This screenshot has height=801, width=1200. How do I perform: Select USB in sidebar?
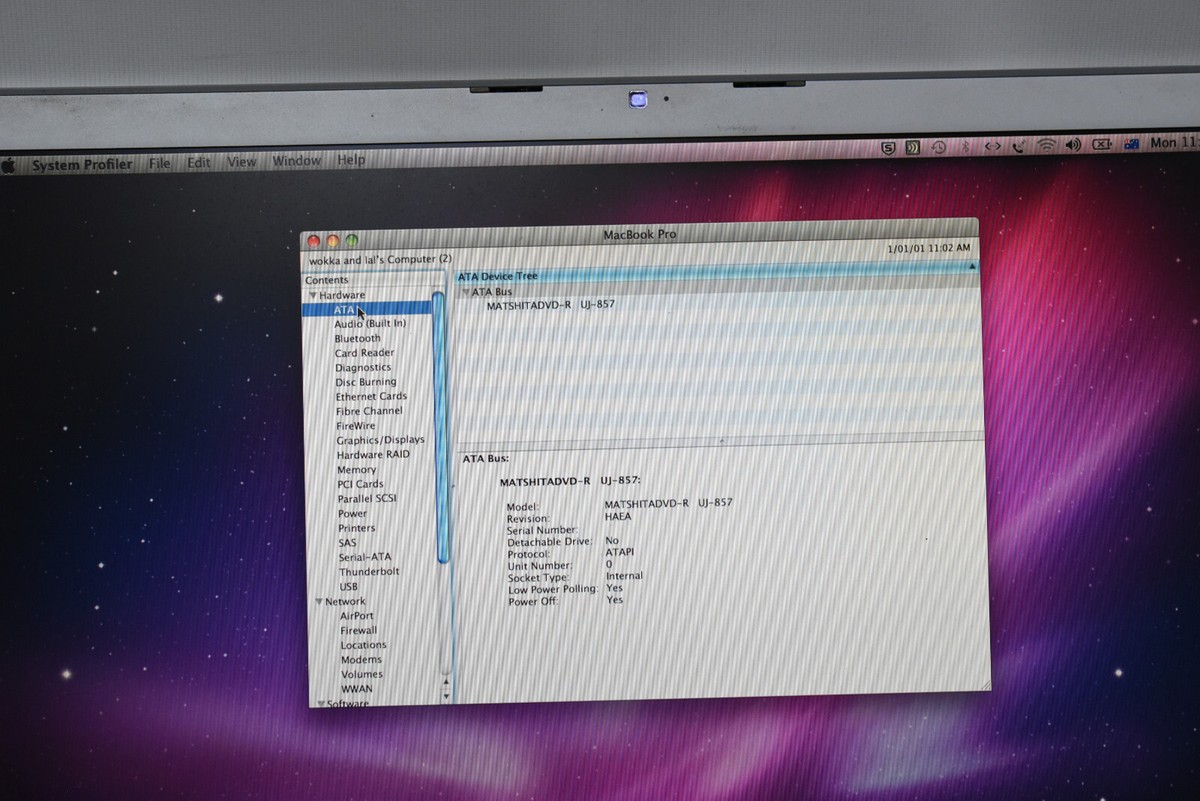(x=348, y=587)
